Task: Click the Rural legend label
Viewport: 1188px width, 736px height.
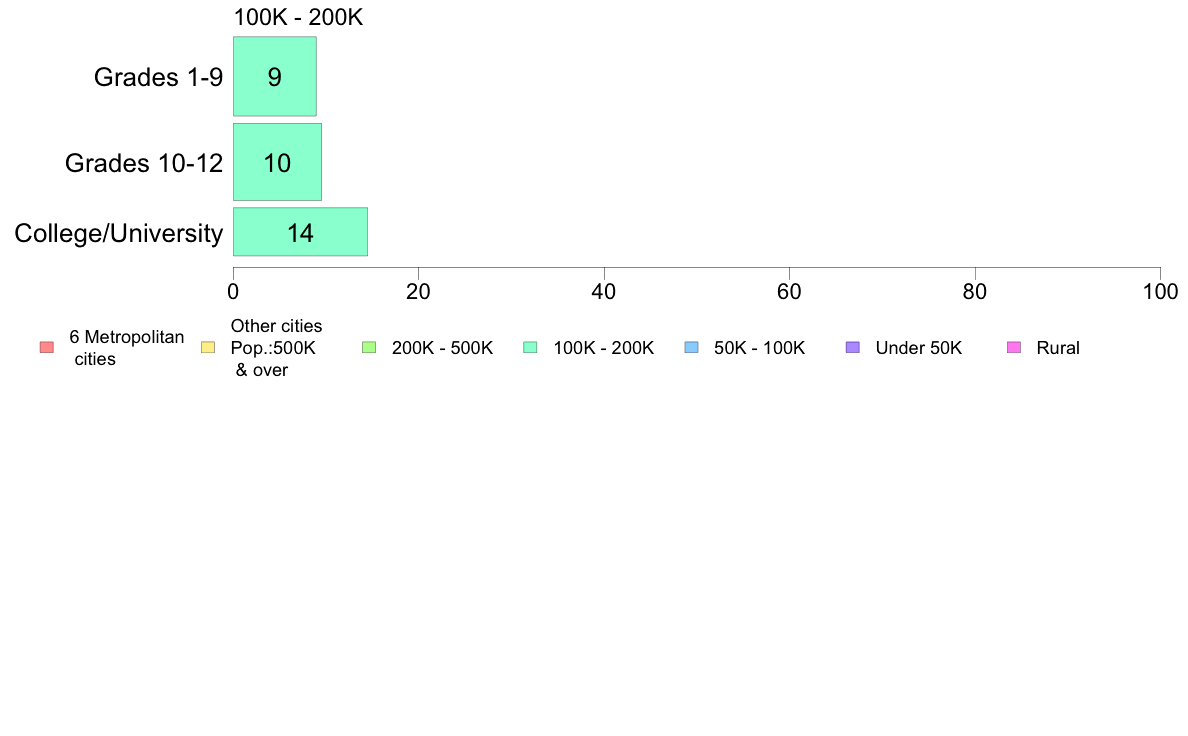Action: click(x=1058, y=348)
